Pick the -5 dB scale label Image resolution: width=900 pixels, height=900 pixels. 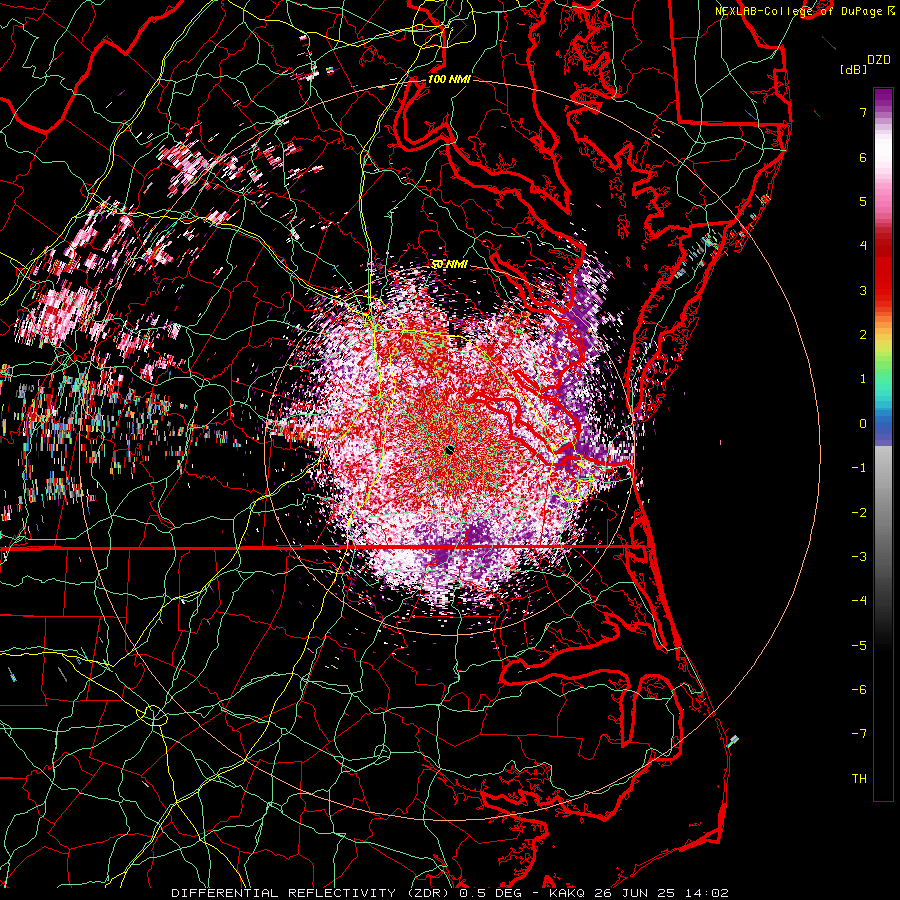click(859, 646)
